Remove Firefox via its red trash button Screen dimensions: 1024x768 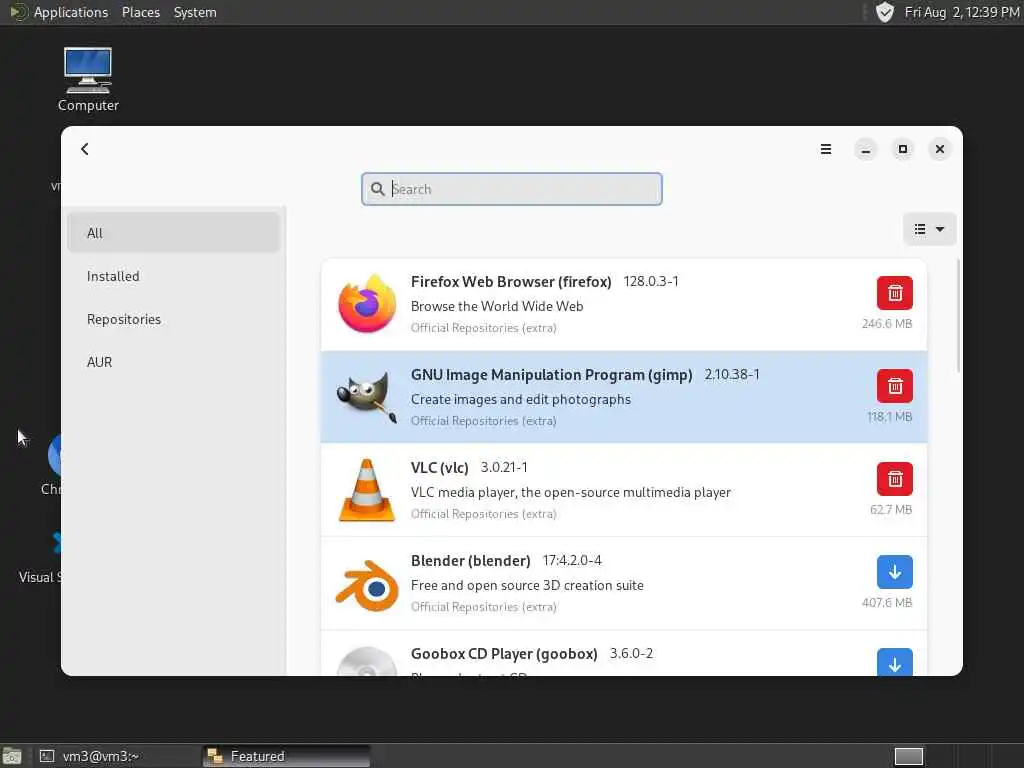coord(895,293)
